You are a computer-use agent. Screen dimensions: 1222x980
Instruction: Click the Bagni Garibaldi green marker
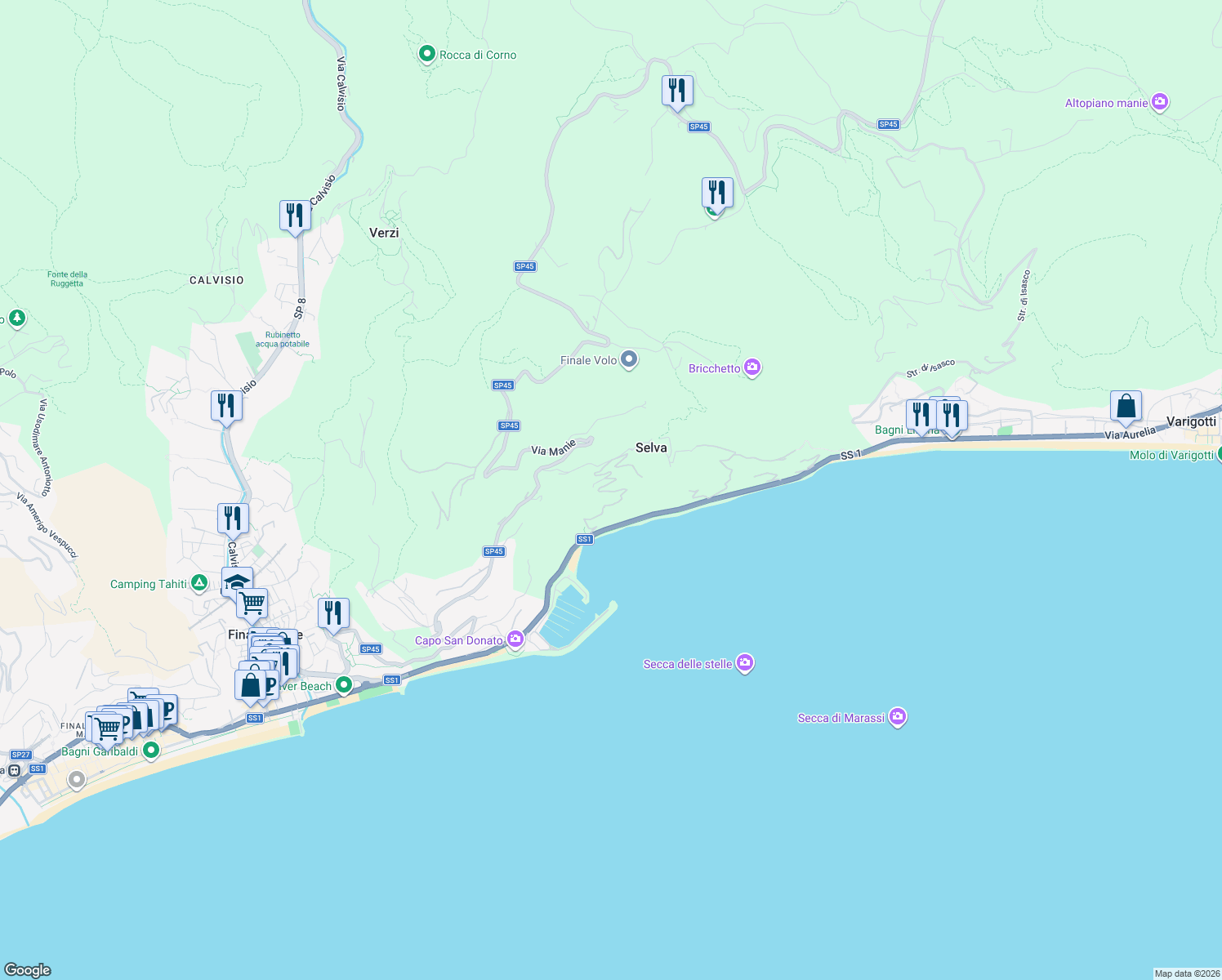[x=150, y=748]
